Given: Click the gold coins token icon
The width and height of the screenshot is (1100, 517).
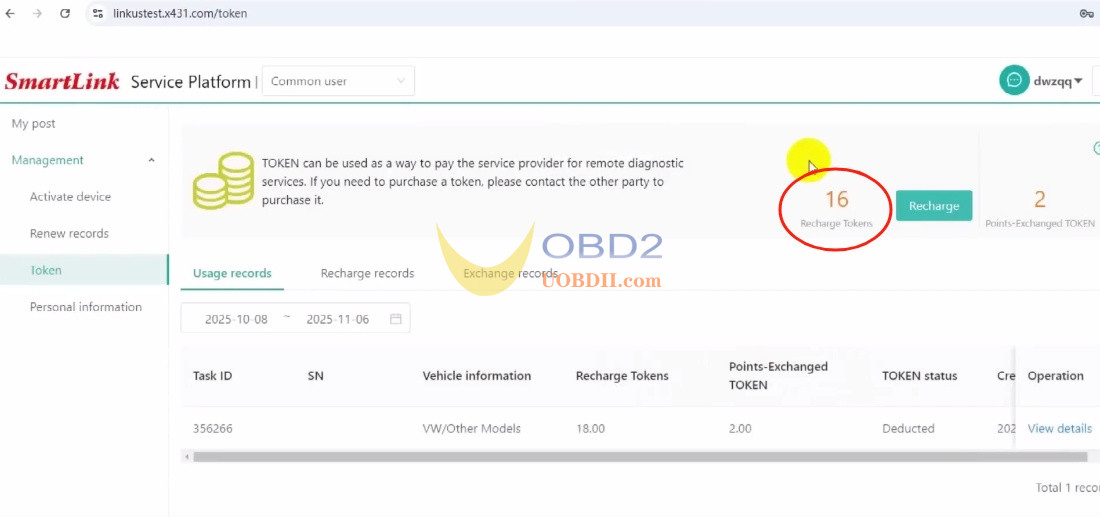Looking at the screenshot, I should pyautogui.click(x=223, y=181).
